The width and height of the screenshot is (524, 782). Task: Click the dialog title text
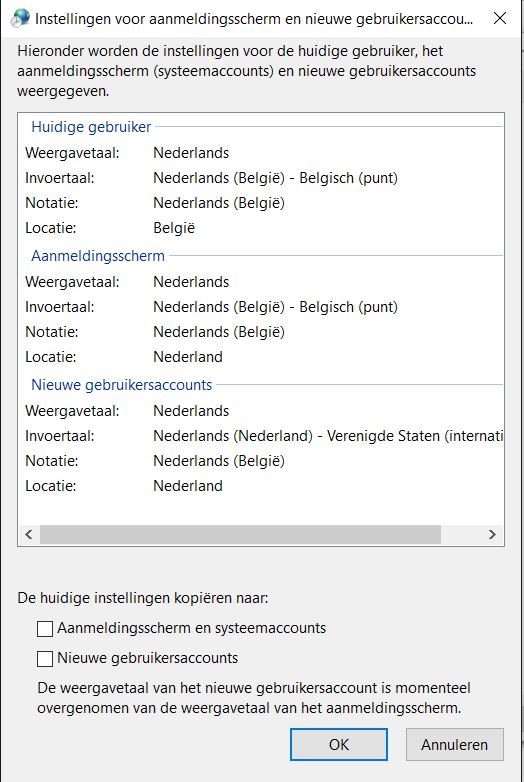[254, 19]
